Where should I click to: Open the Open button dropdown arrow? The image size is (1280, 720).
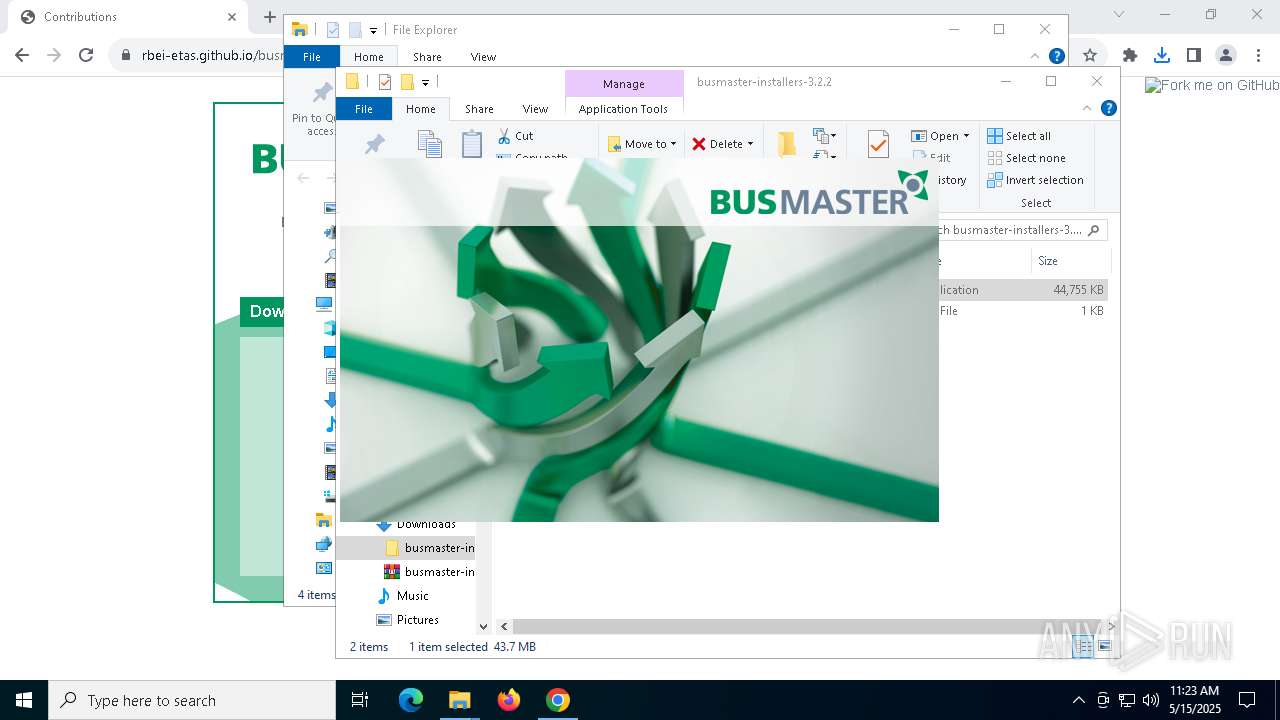click(966, 136)
